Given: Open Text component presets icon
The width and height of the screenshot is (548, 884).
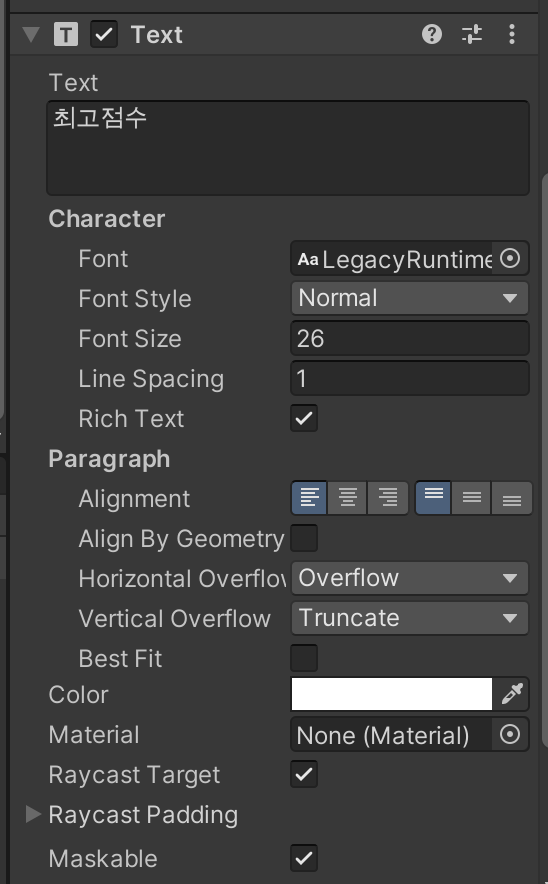Looking at the screenshot, I should (472, 34).
